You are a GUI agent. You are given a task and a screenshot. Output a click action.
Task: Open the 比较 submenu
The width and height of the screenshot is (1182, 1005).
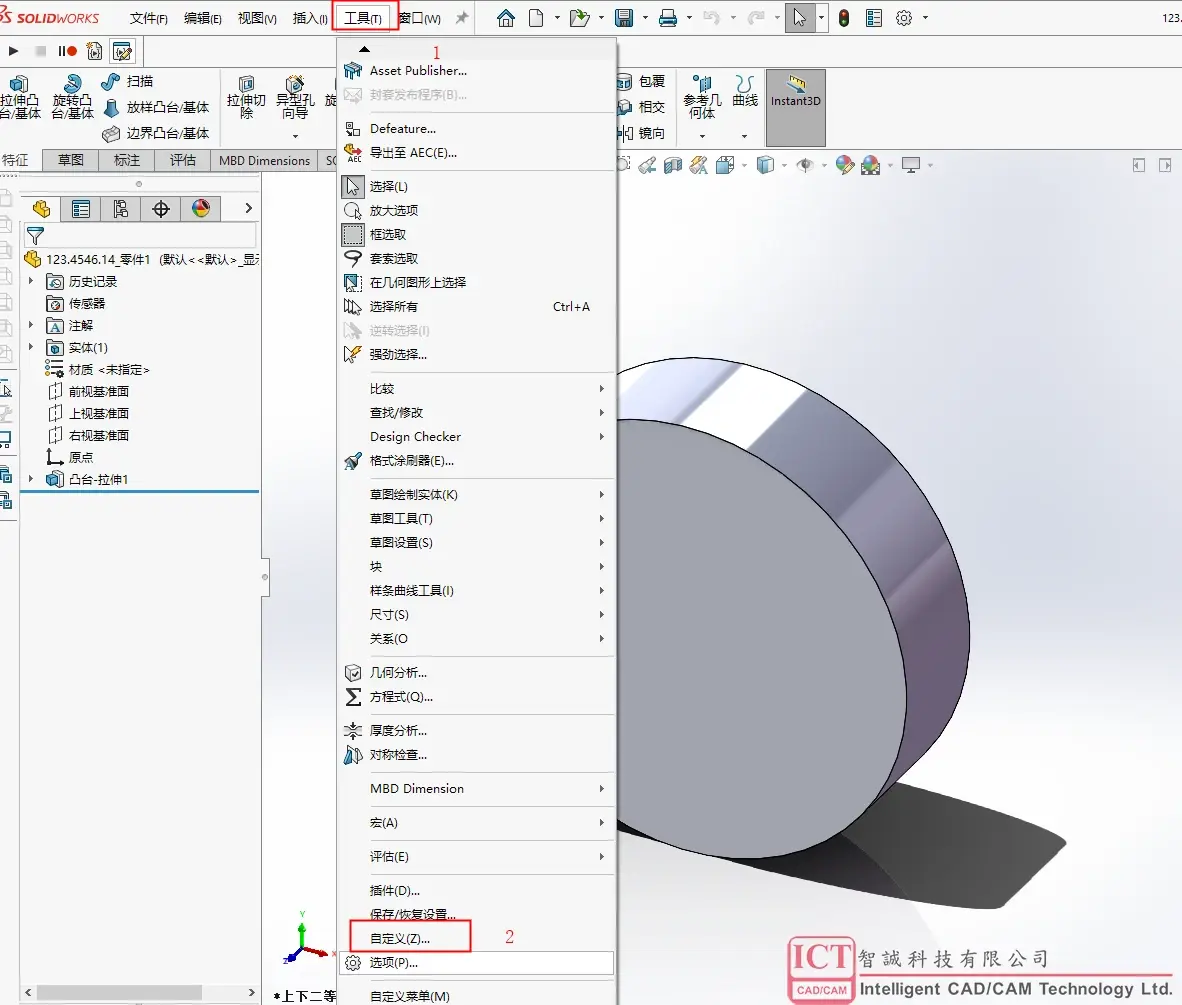476,389
